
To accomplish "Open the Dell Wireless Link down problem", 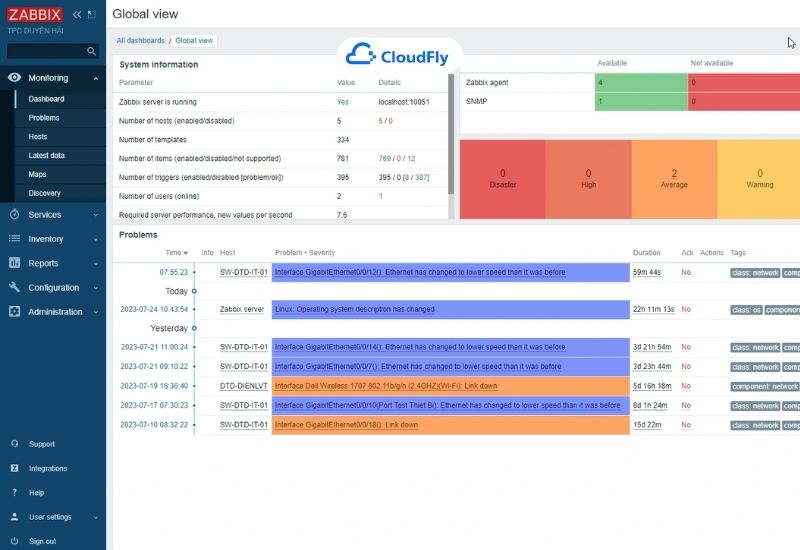I will (386, 386).
